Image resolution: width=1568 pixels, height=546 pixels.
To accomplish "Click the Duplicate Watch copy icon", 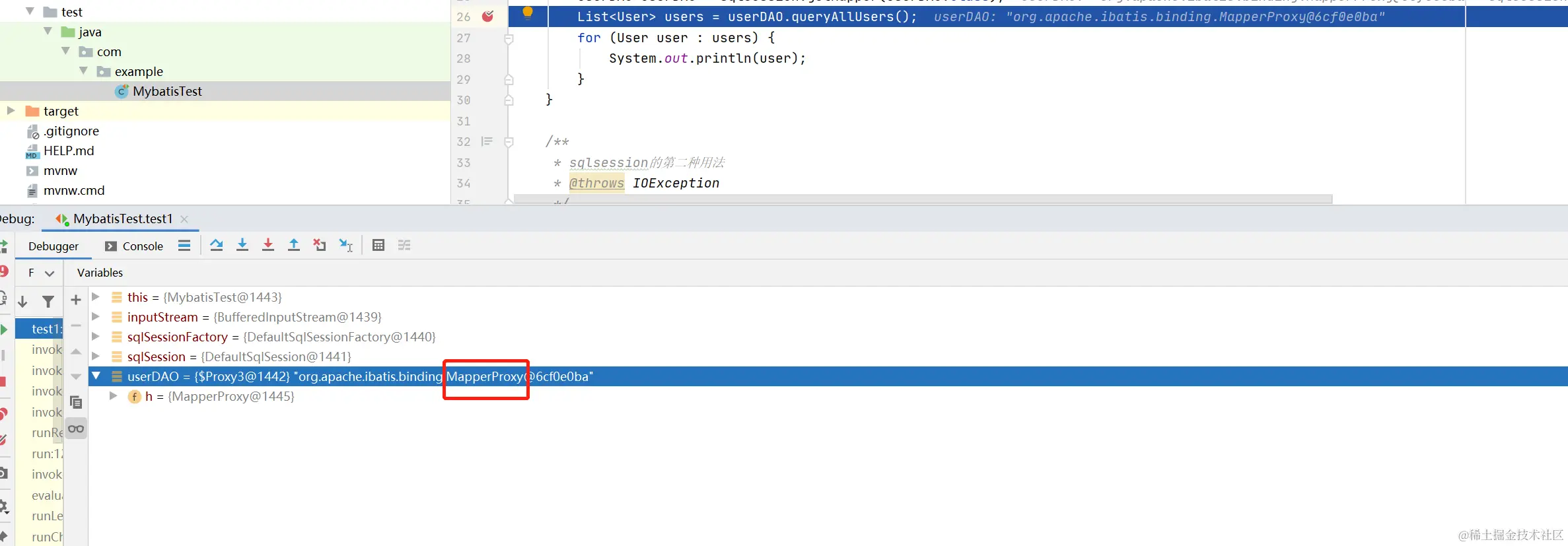I will [x=76, y=402].
